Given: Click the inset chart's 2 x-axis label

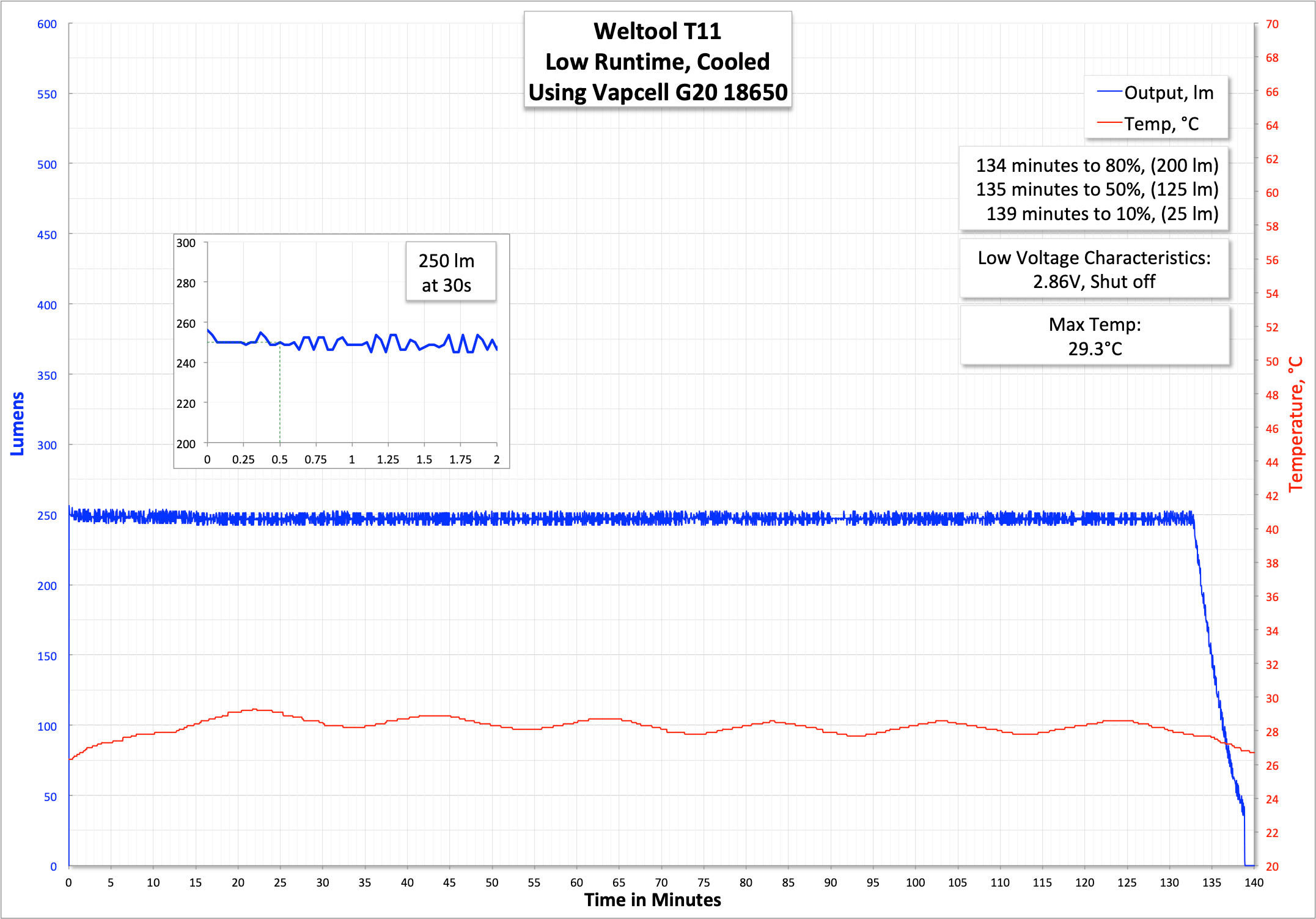Looking at the screenshot, I should (496, 459).
